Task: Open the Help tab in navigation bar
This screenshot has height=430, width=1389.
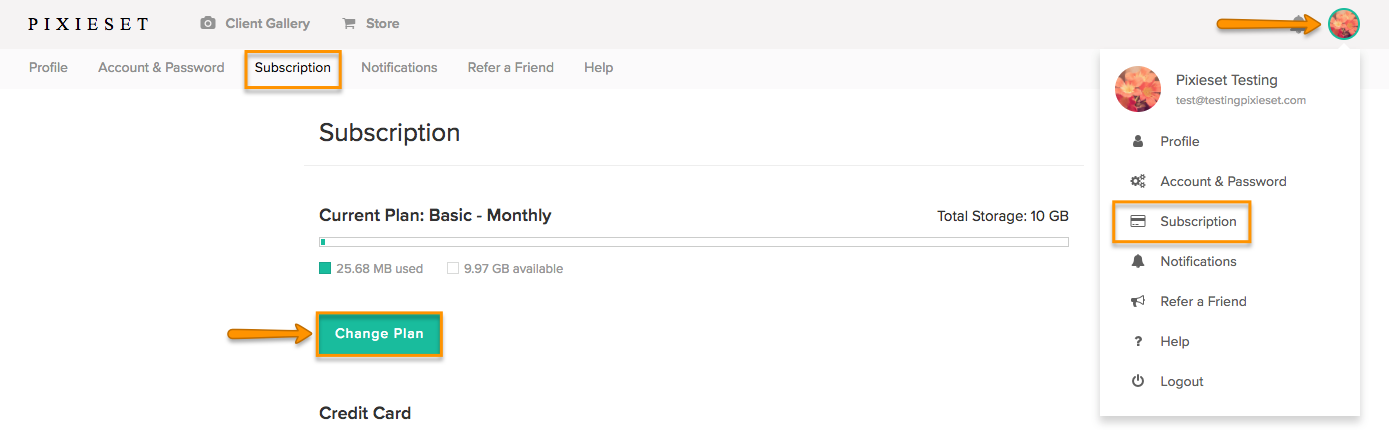Action: [x=598, y=67]
